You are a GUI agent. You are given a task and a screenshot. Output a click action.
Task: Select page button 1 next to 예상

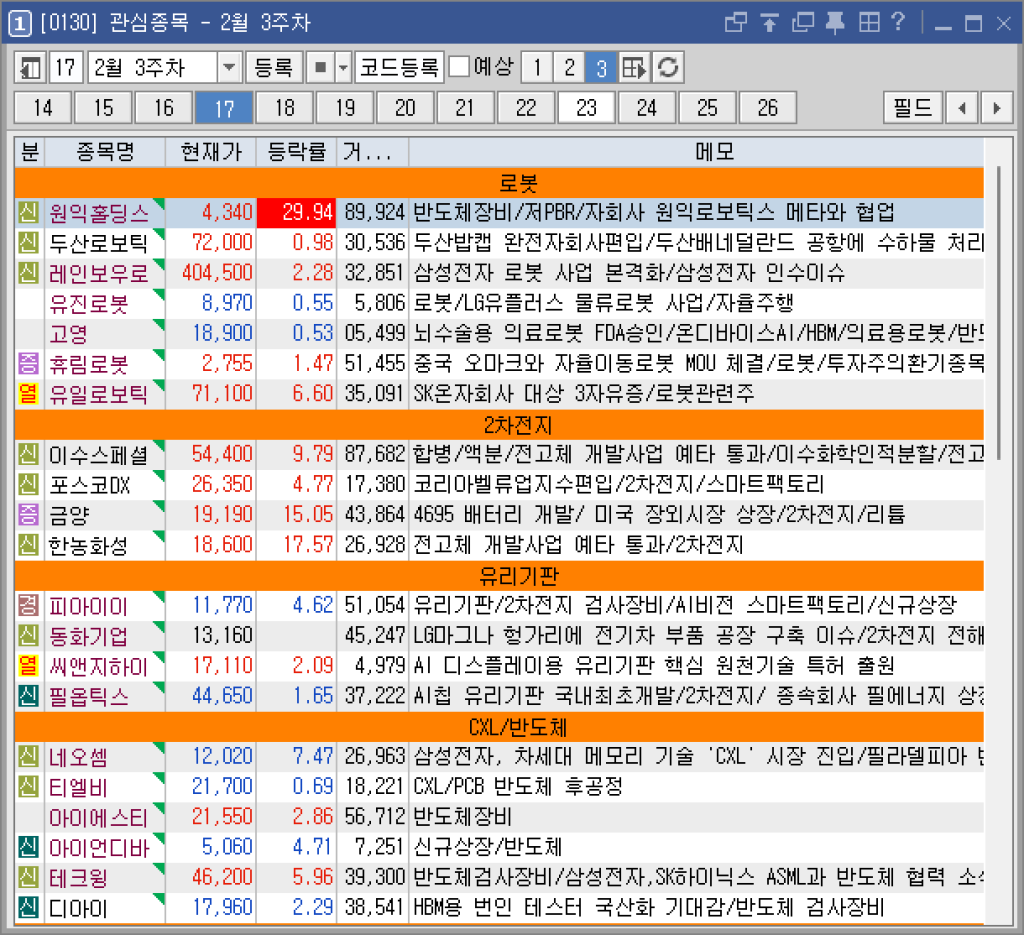(537, 68)
